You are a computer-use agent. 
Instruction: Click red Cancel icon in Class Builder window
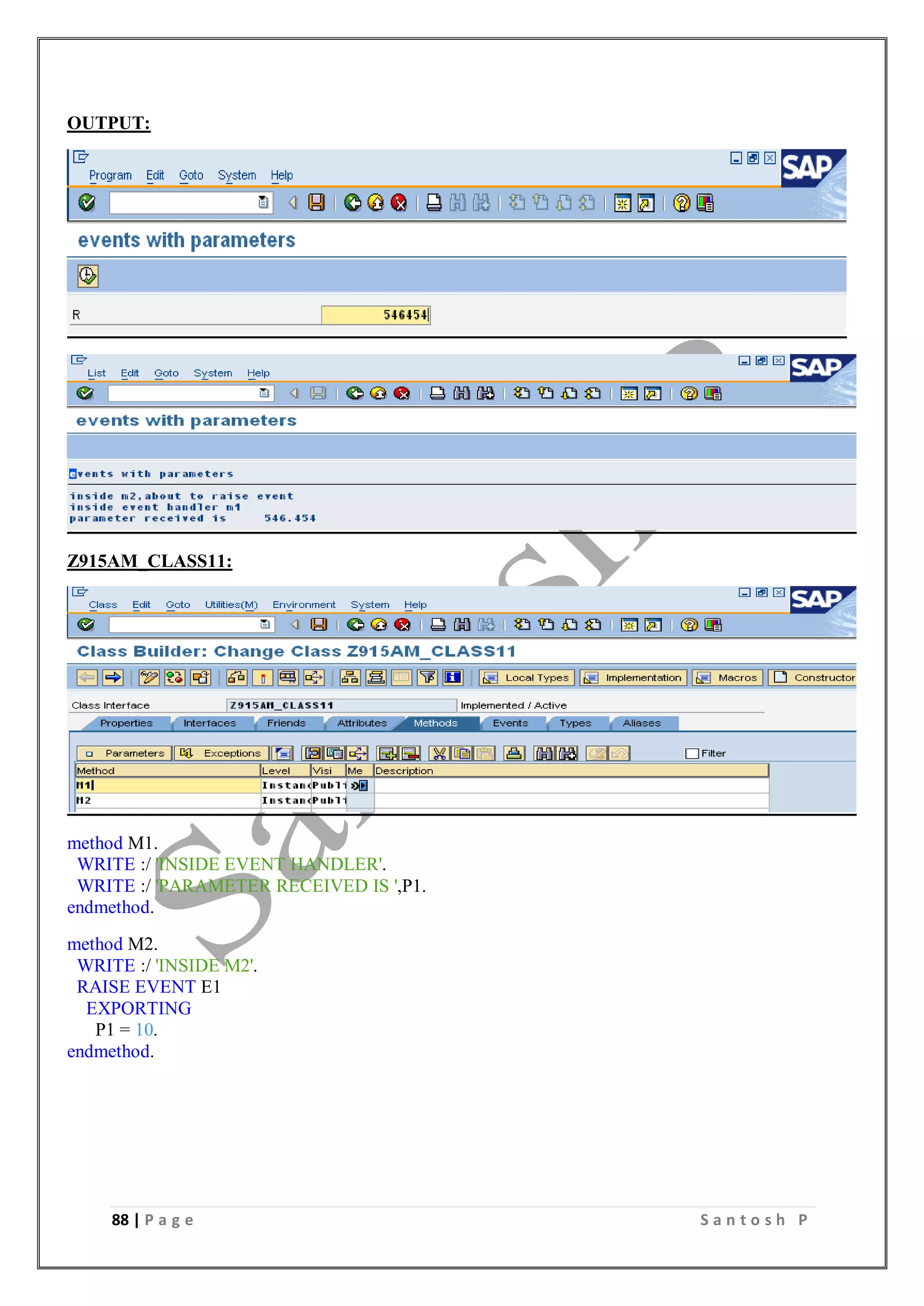[x=402, y=624]
